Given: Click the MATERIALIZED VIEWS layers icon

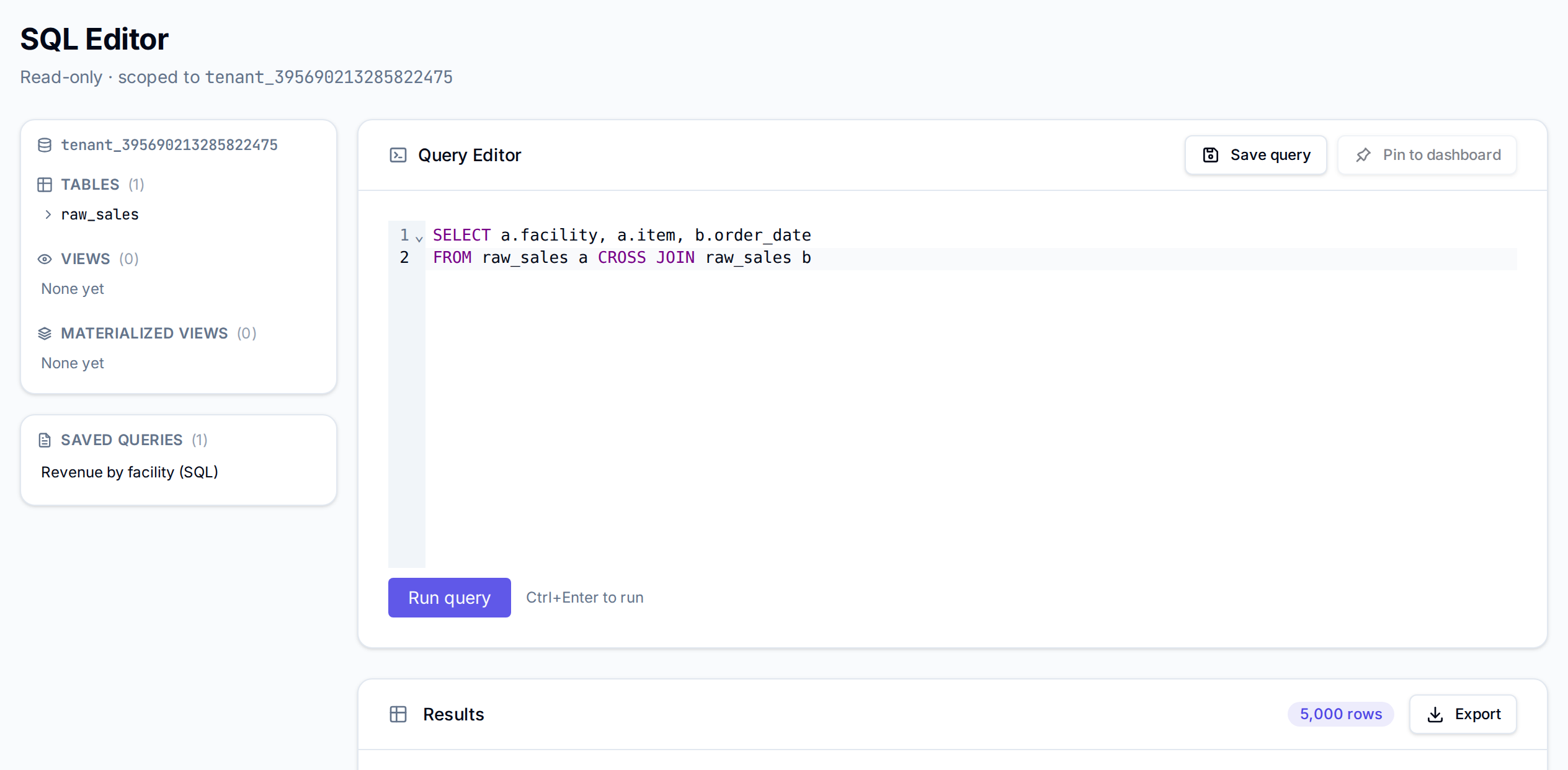Looking at the screenshot, I should pos(45,334).
